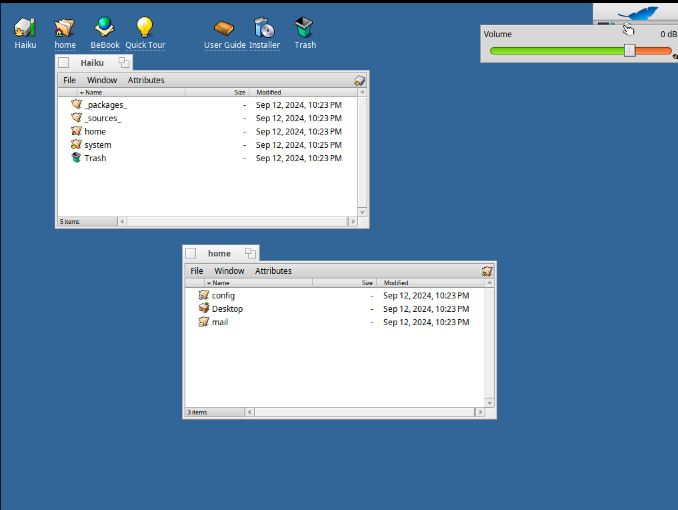This screenshot has height=510, width=678.
Task: Sort by Modified column in home window
Action: [431, 283]
